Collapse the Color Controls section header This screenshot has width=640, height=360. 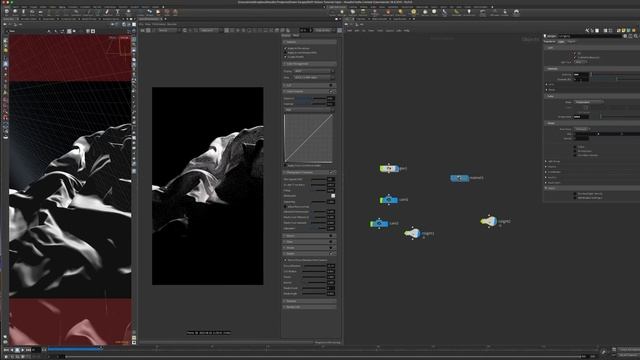coord(310,91)
